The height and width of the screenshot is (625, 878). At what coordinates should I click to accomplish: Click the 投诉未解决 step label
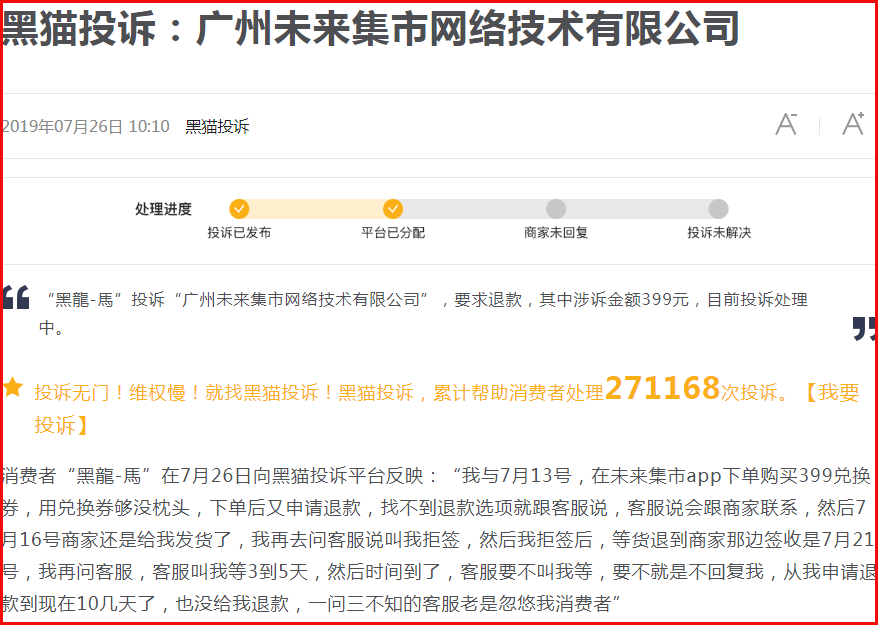pyautogui.click(x=719, y=233)
